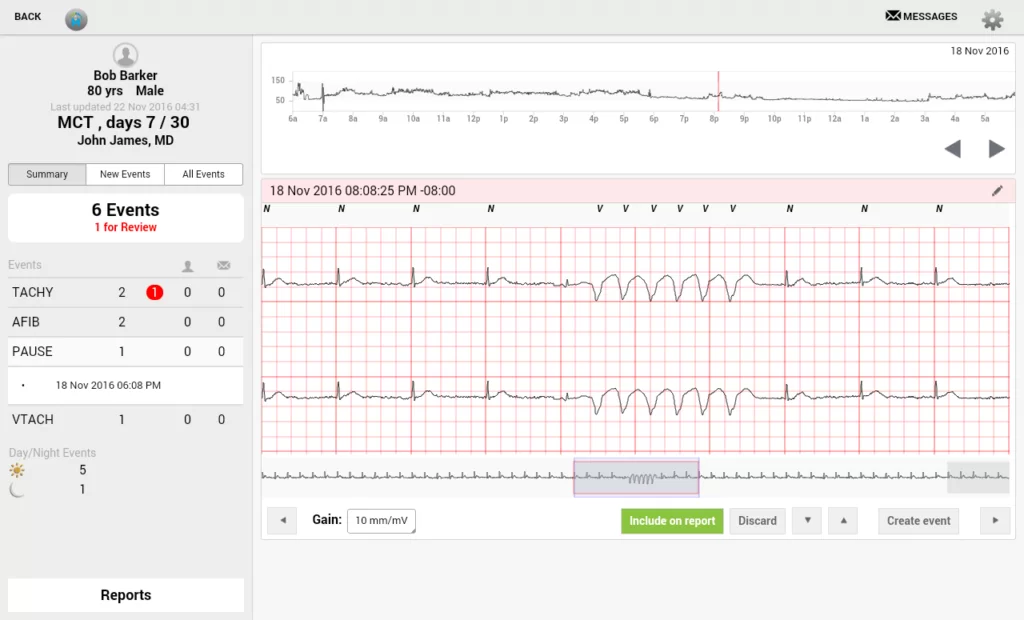This screenshot has height=620, width=1024.
Task: Click the envelope icon in Events header
Action: click(223, 265)
